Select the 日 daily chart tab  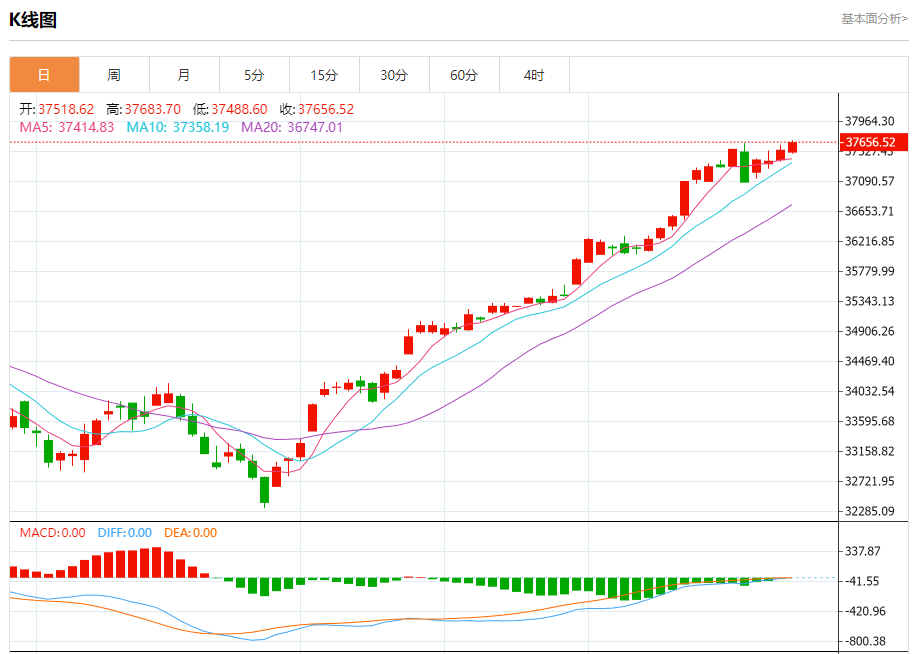tap(44, 75)
